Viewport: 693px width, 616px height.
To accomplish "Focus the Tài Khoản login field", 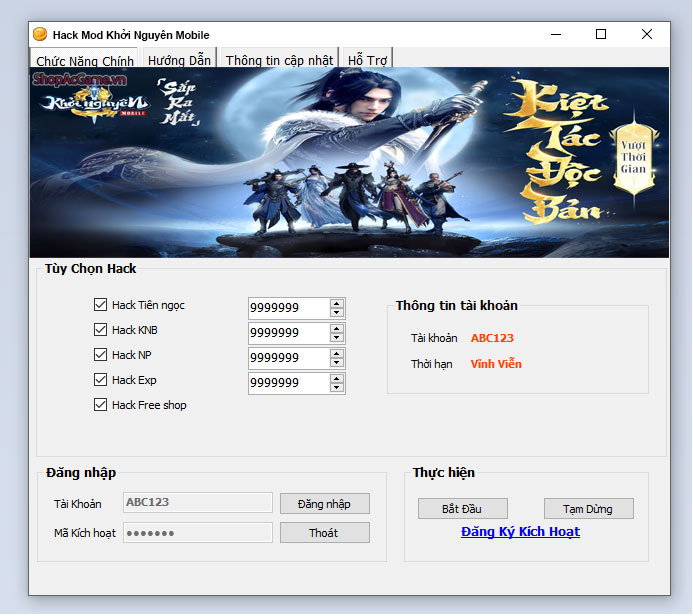I will pyautogui.click(x=198, y=502).
